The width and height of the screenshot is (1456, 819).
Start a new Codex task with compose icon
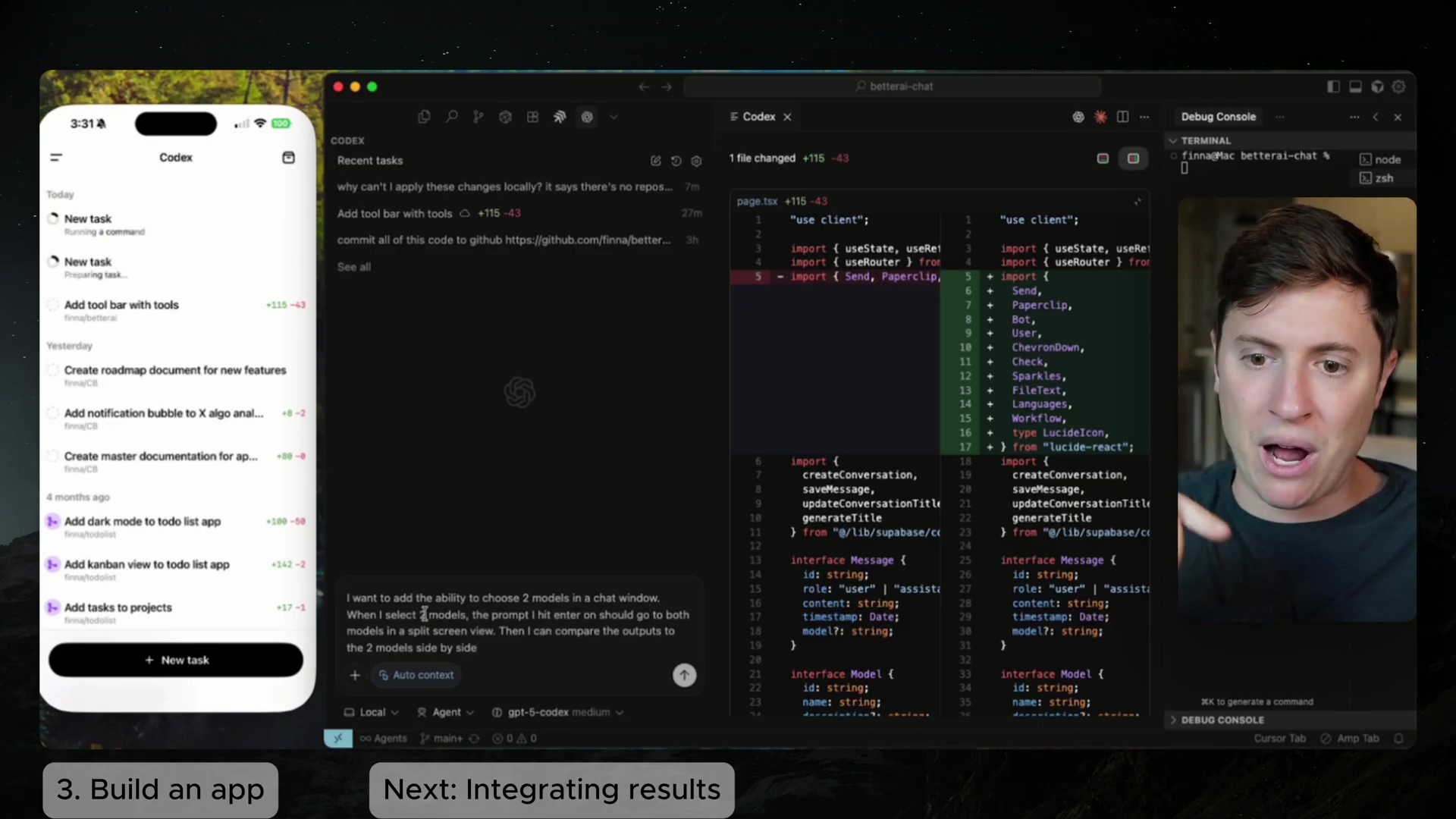point(656,161)
